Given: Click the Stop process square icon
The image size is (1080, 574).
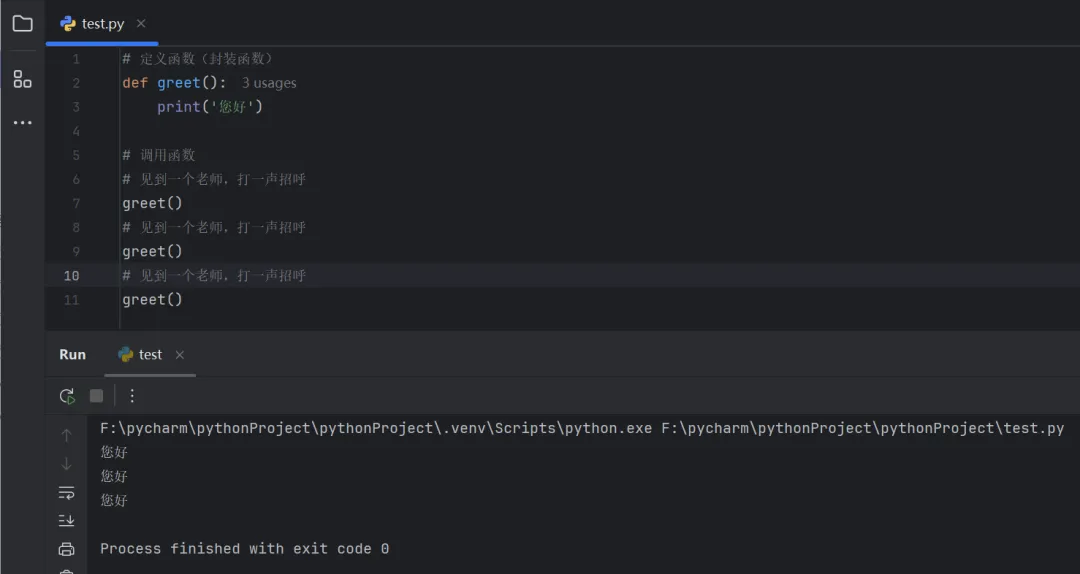Looking at the screenshot, I should pyautogui.click(x=96, y=396).
